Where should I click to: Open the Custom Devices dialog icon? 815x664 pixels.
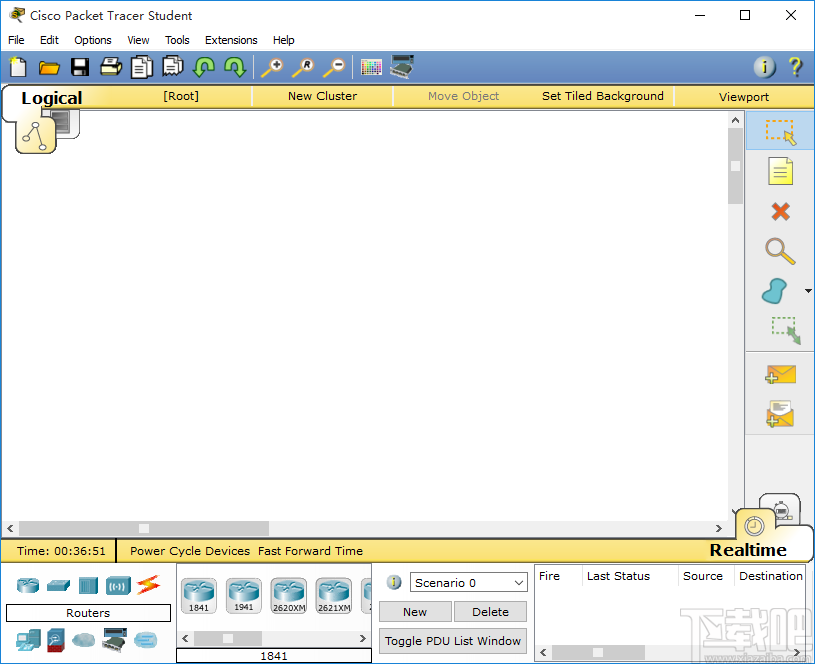[402, 67]
